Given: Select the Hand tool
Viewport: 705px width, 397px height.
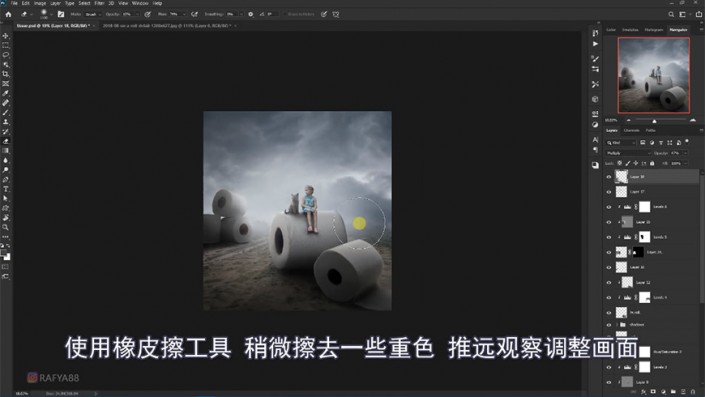Looking at the screenshot, I should pyautogui.click(x=5, y=218).
